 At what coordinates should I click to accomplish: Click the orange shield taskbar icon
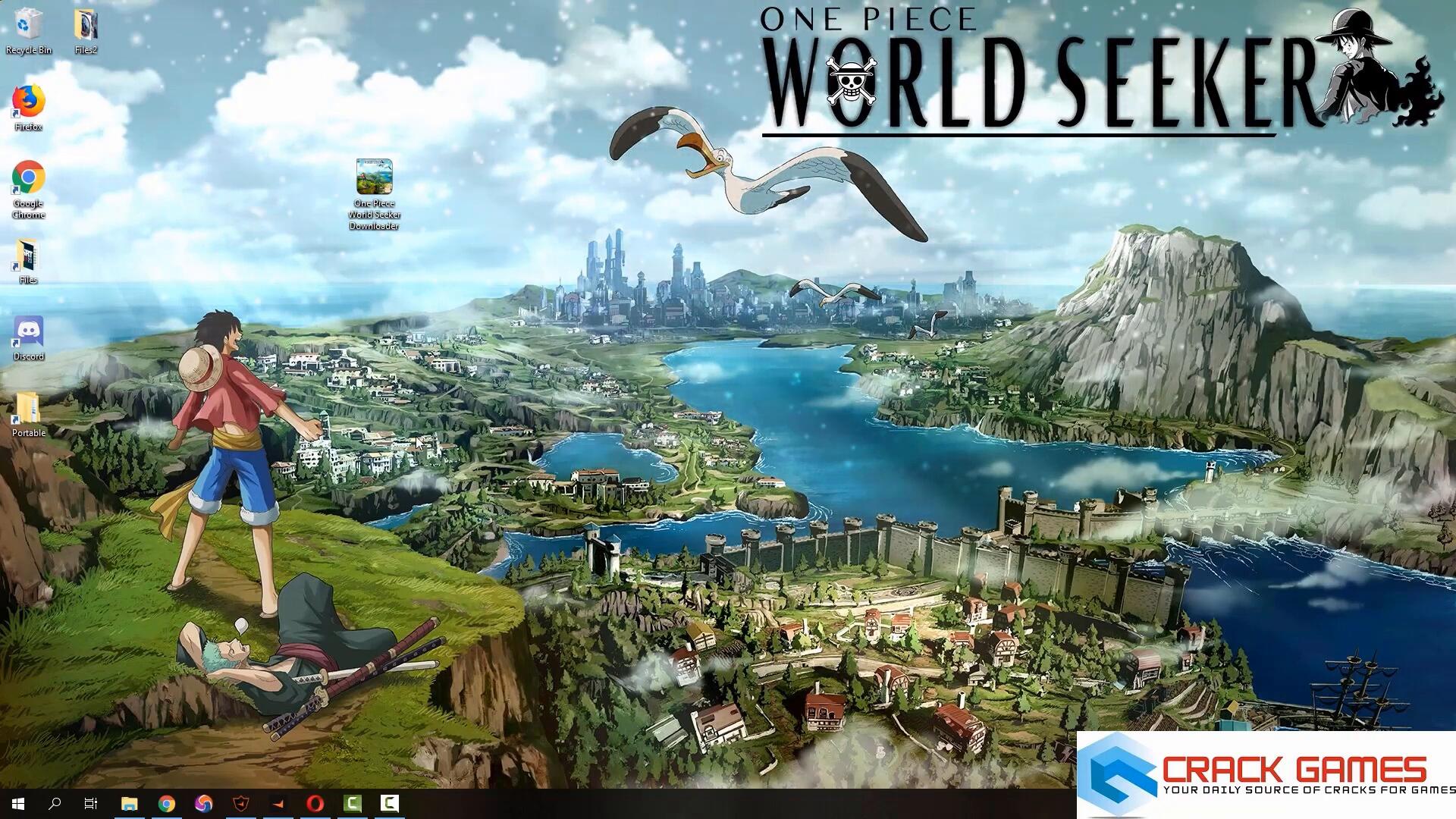(240, 803)
